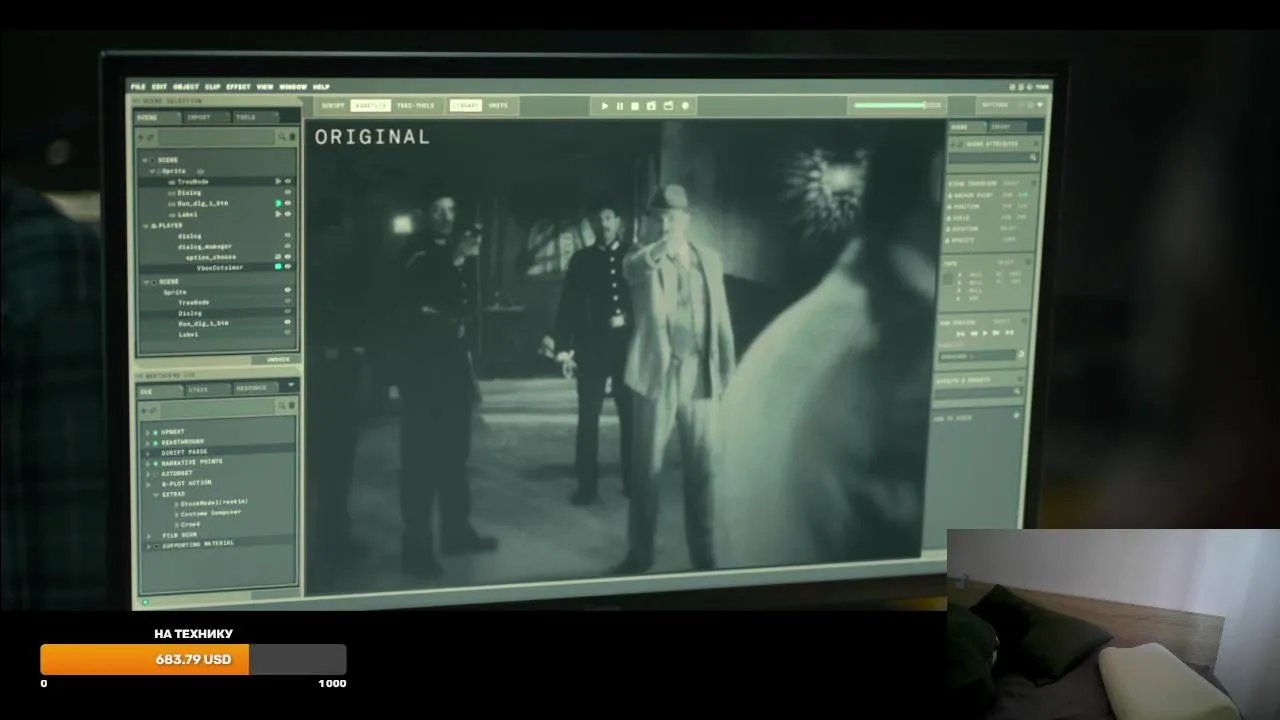
Task: Click the small play icon in the right panel preview
Action: pos(985,333)
